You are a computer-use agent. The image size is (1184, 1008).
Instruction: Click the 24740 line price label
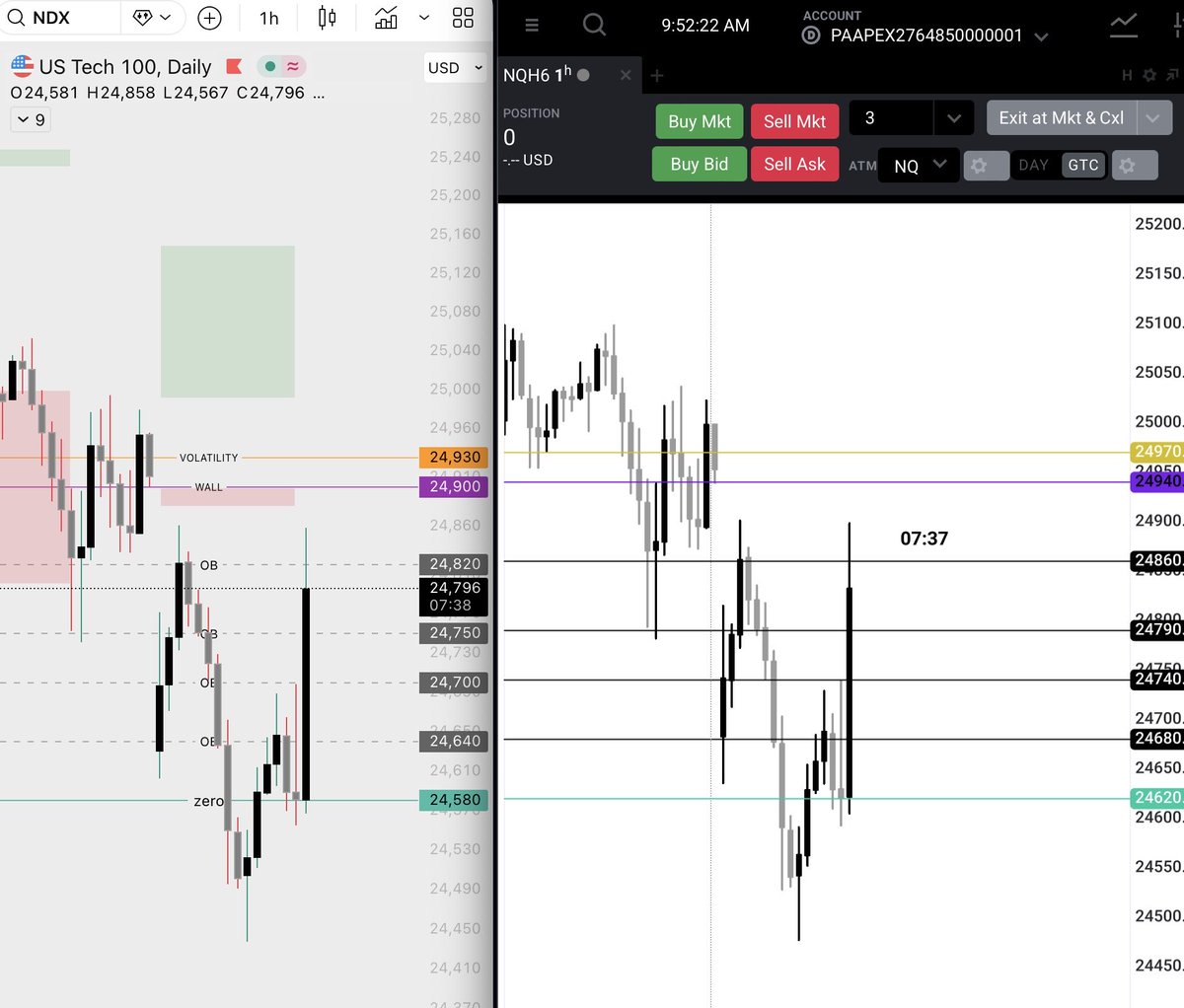1156,680
